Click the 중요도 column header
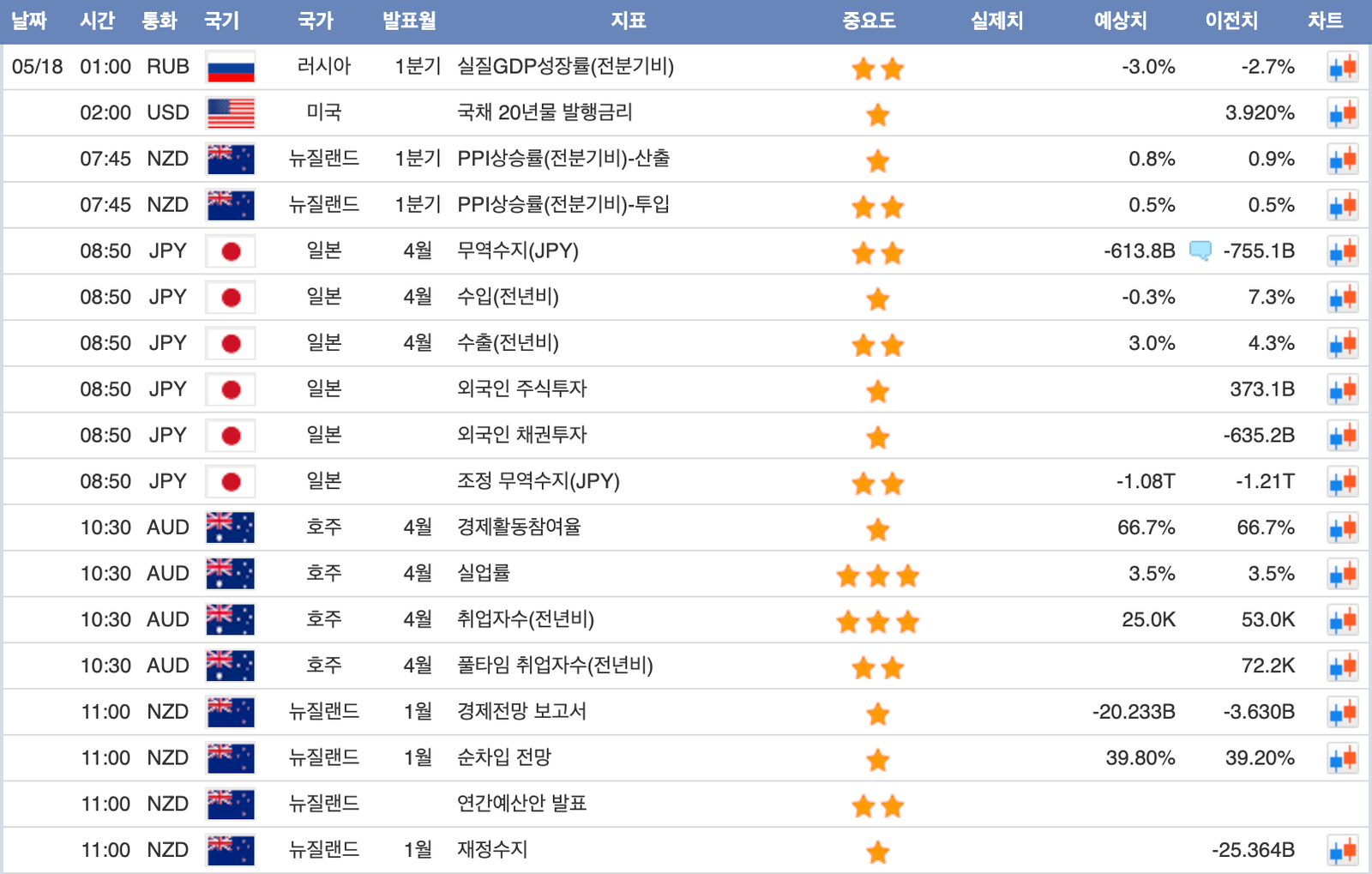Viewport: 1372px width, 874px height. click(869, 21)
